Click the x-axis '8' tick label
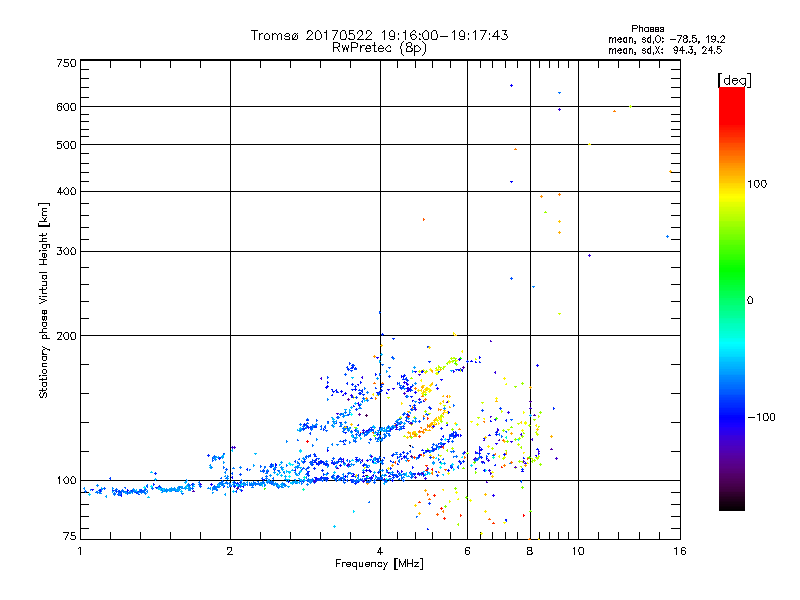The width and height of the screenshot is (800, 600). coord(530,551)
